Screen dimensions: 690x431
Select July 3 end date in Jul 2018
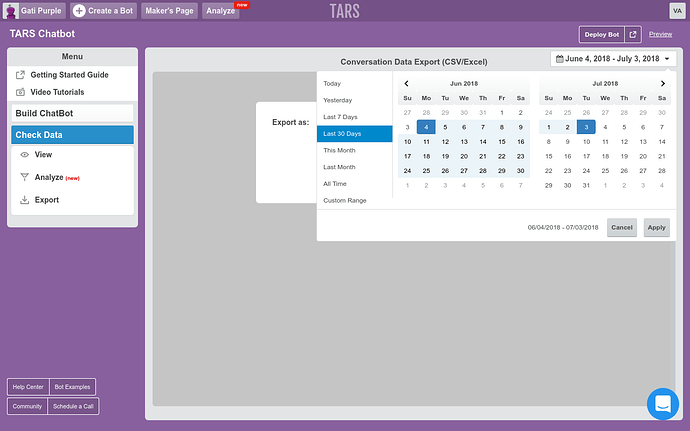586,127
